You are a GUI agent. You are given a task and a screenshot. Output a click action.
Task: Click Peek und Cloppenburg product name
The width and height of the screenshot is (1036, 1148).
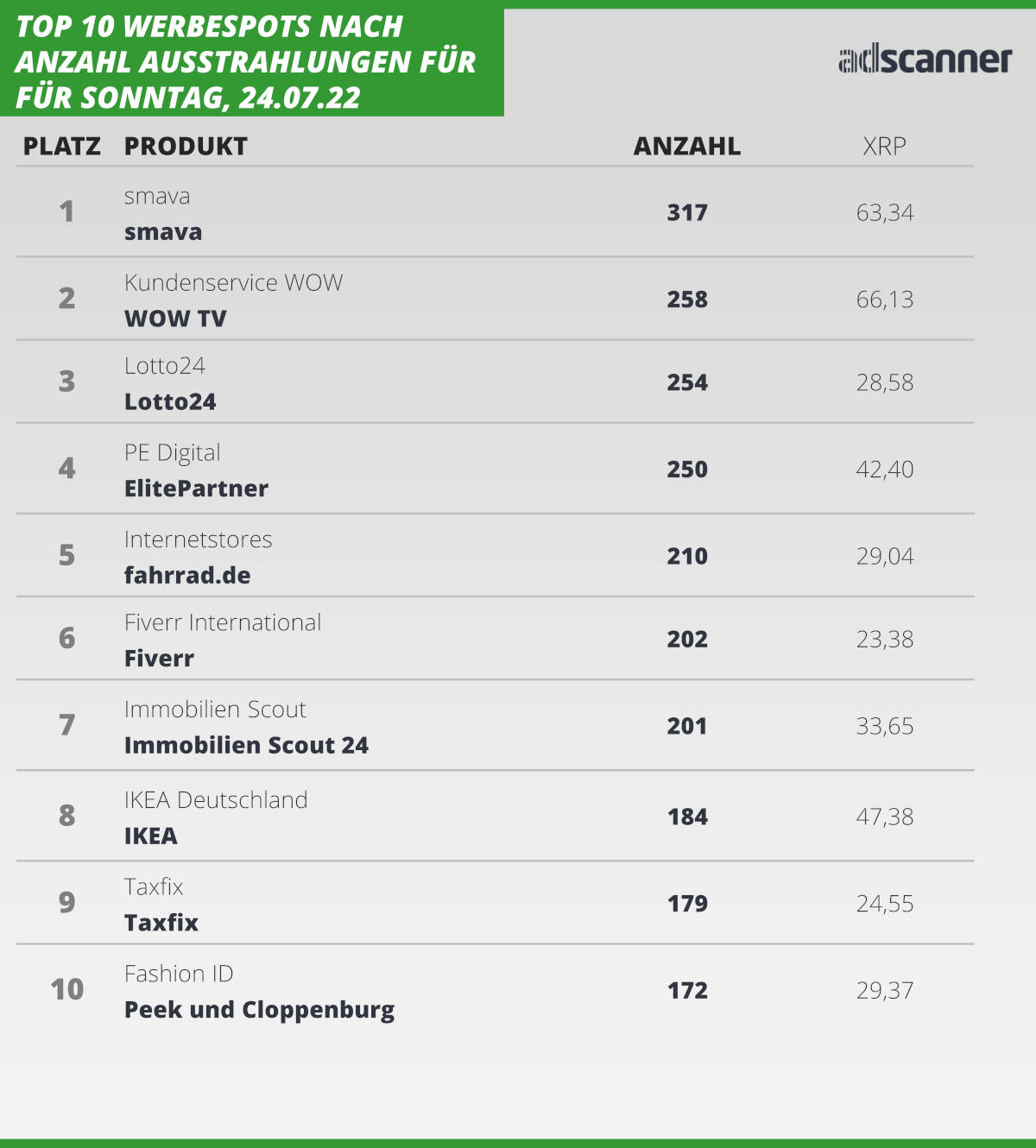pyautogui.click(x=259, y=1010)
